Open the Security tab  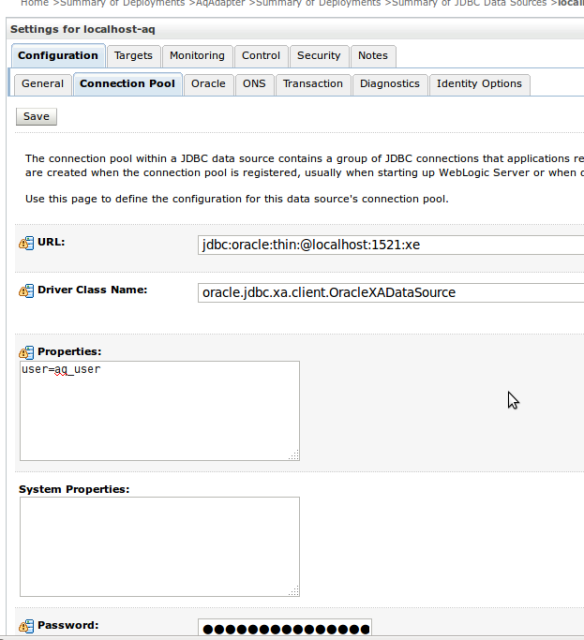tap(319, 56)
